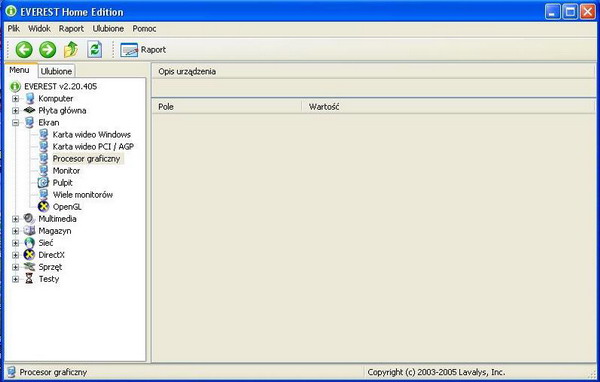Click the Komputer node icon
The height and width of the screenshot is (382, 600).
[29, 98]
